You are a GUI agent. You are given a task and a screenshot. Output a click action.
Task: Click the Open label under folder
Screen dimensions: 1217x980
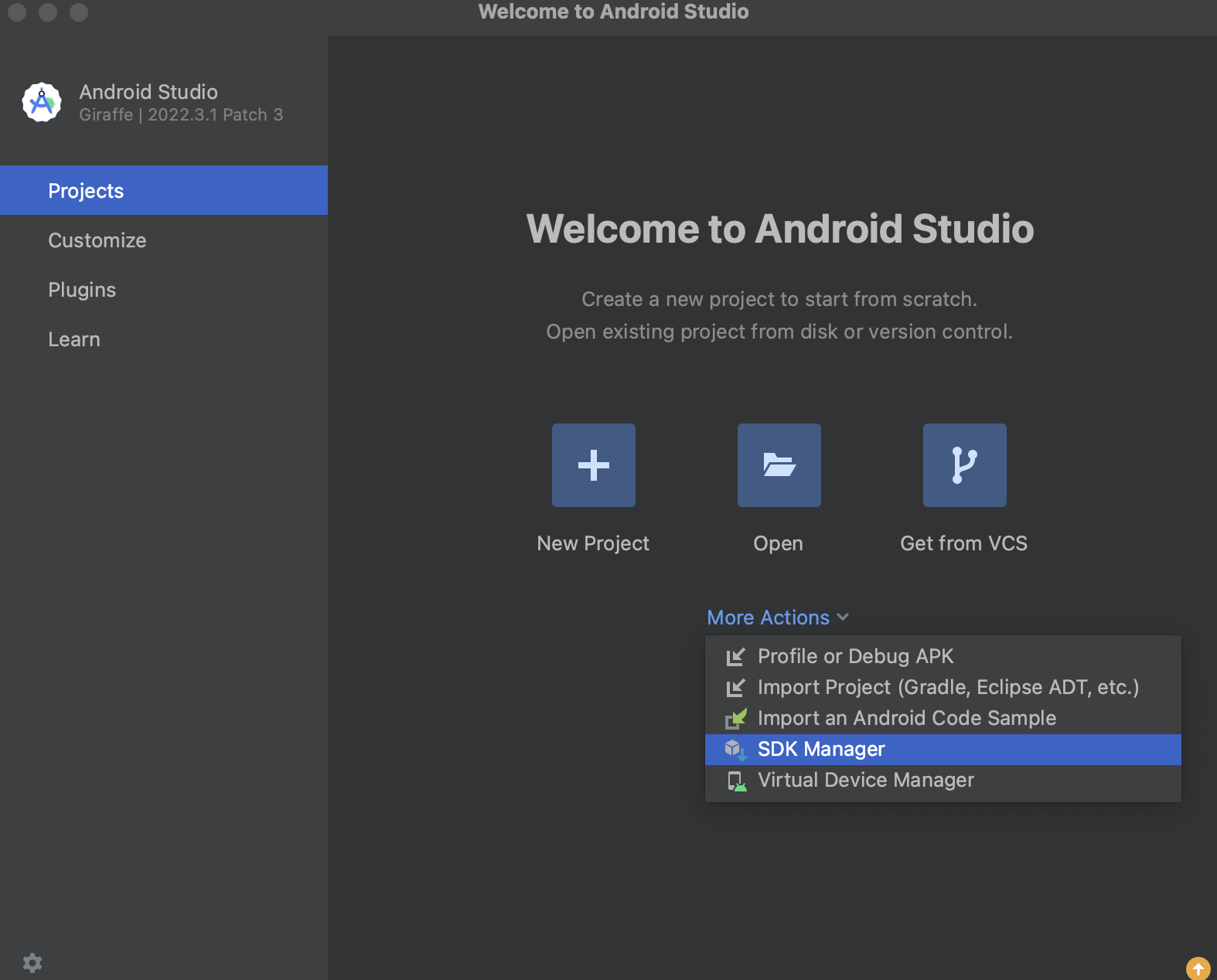click(x=779, y=544)
